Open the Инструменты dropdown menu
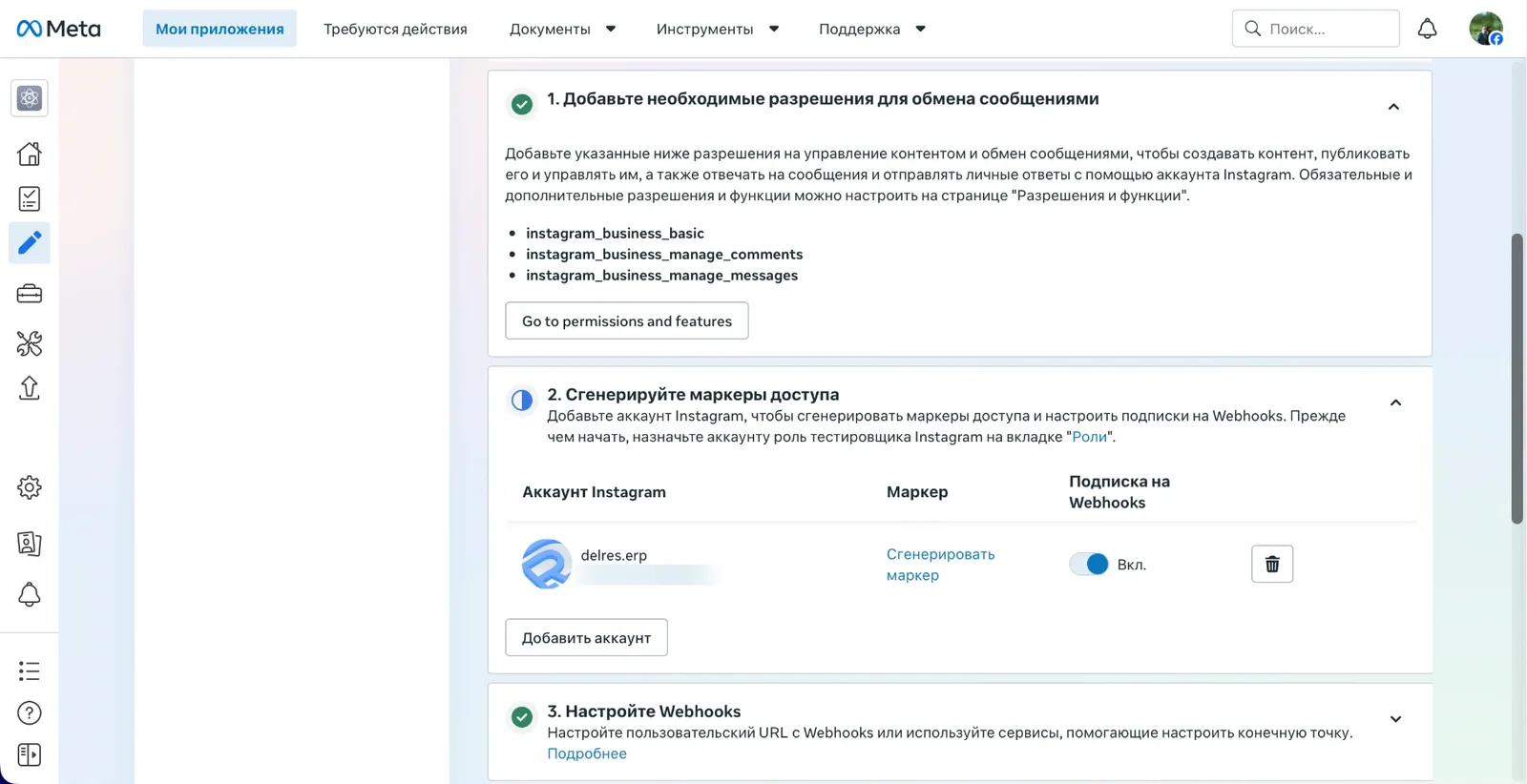The height and width of the screenshot is (784, 1527). pyautogui.click(x=718, y=29)
